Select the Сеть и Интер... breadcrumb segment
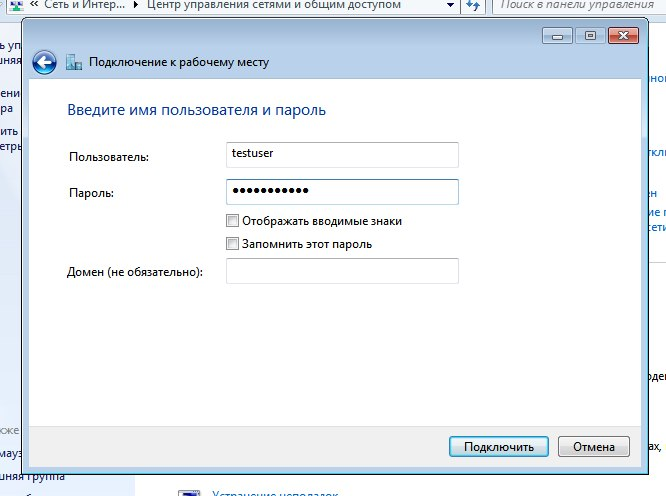This screenshot has height=496, width=666. point(85,5)
